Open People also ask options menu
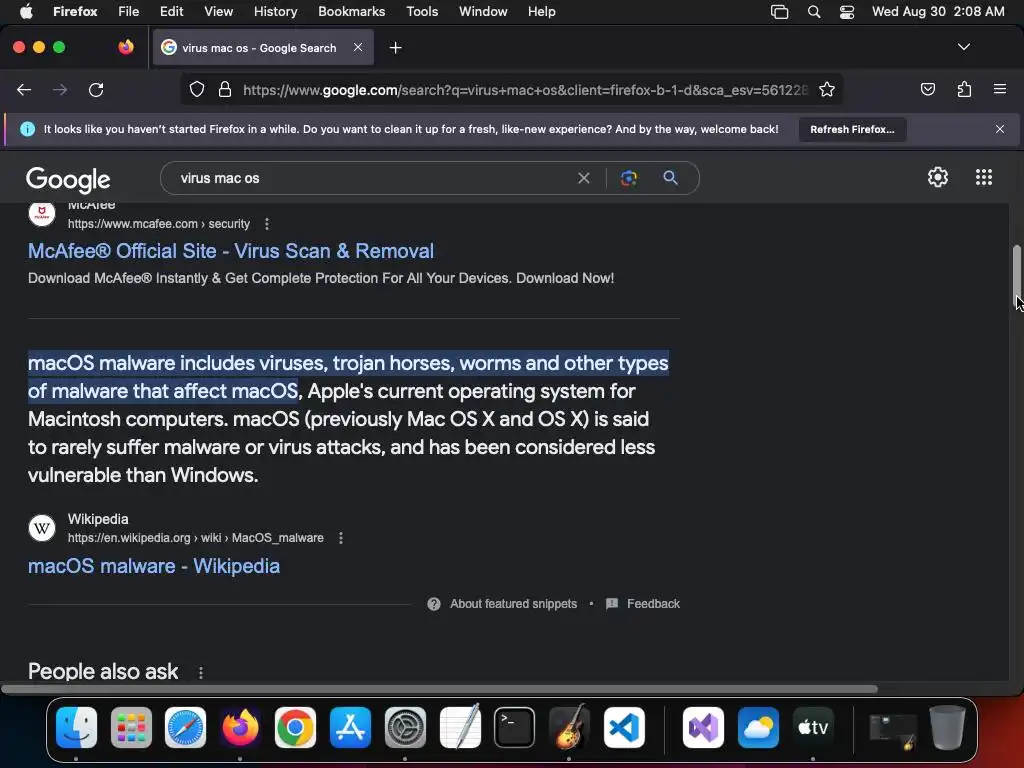 (x=200, y=673)
